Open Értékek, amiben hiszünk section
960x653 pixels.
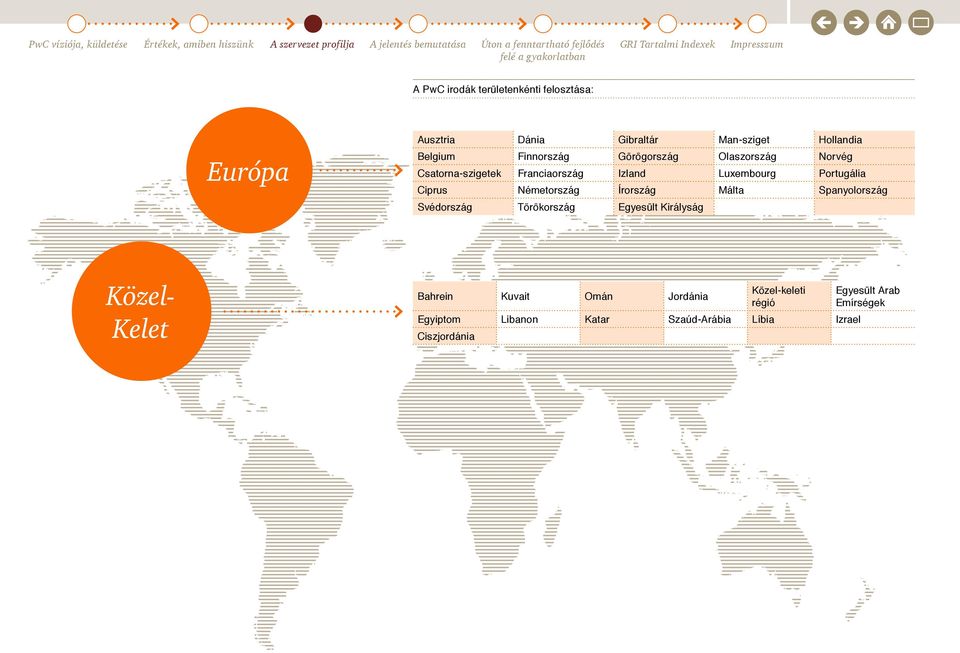tap(198, 44)
